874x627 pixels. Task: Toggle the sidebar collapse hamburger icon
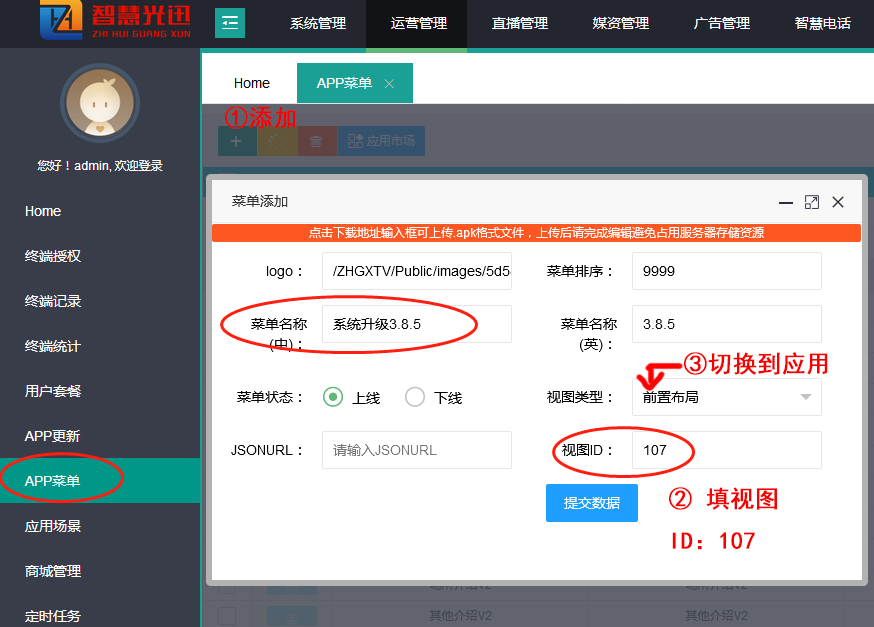click(x=230, y=22)
